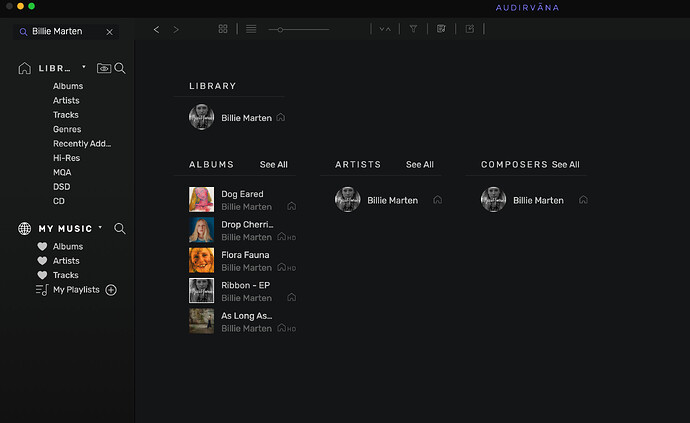Open the sort order control
690x423 pixels.
[385, 29]
